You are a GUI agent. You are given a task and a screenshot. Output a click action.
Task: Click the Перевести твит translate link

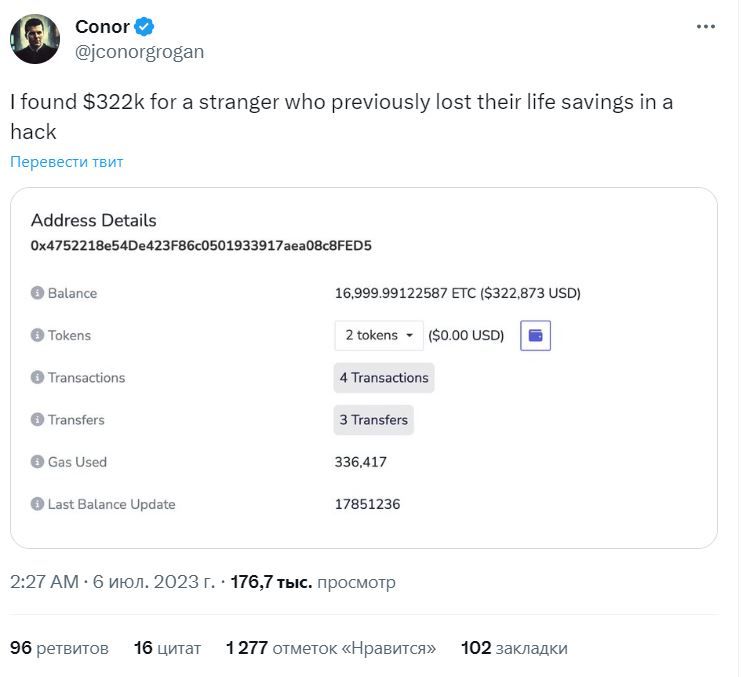coord(67,162)
